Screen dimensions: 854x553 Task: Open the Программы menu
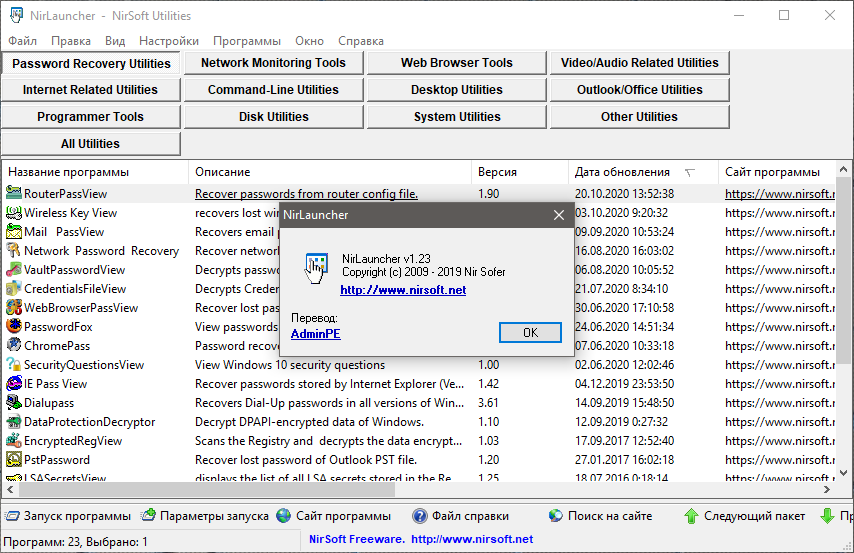tap(247, 41)
